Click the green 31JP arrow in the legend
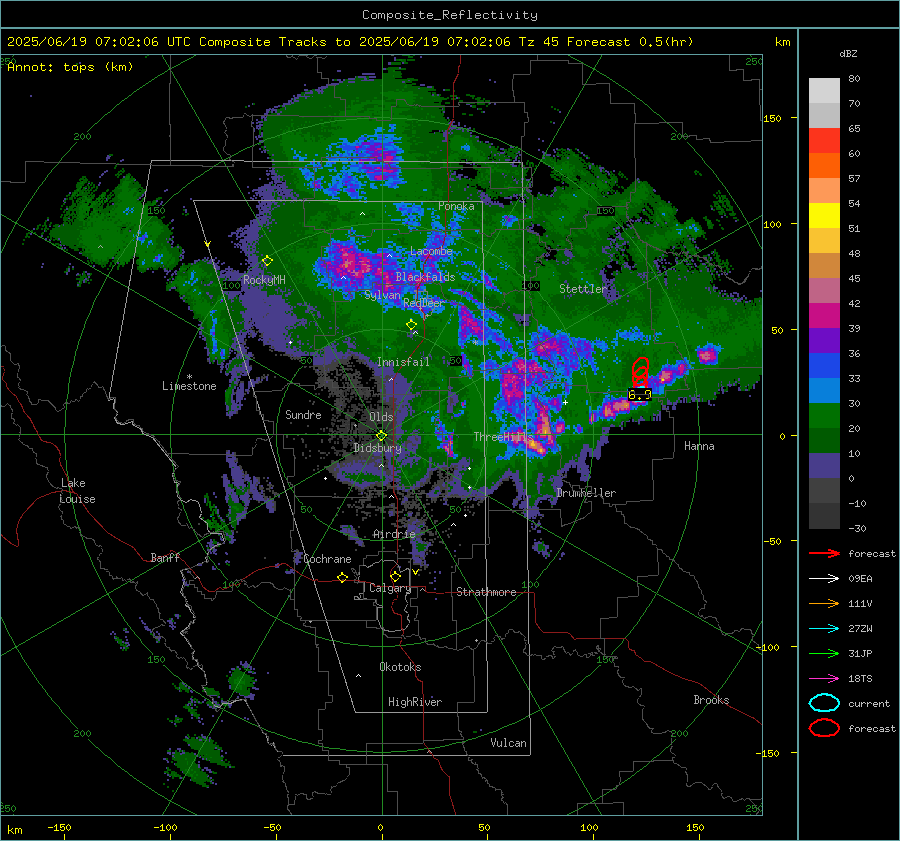The height and width of the screenshot is (841, 900). pos(824,653)
